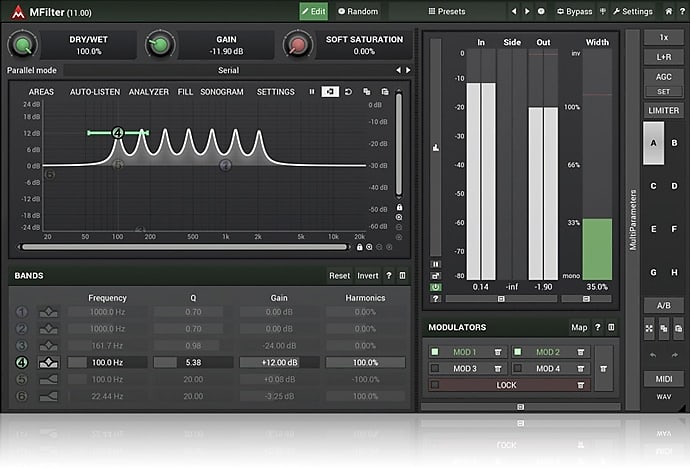
Task: Open the Analyzer tab in the graph
Action: pyautogui.click(x=148, y=92)
